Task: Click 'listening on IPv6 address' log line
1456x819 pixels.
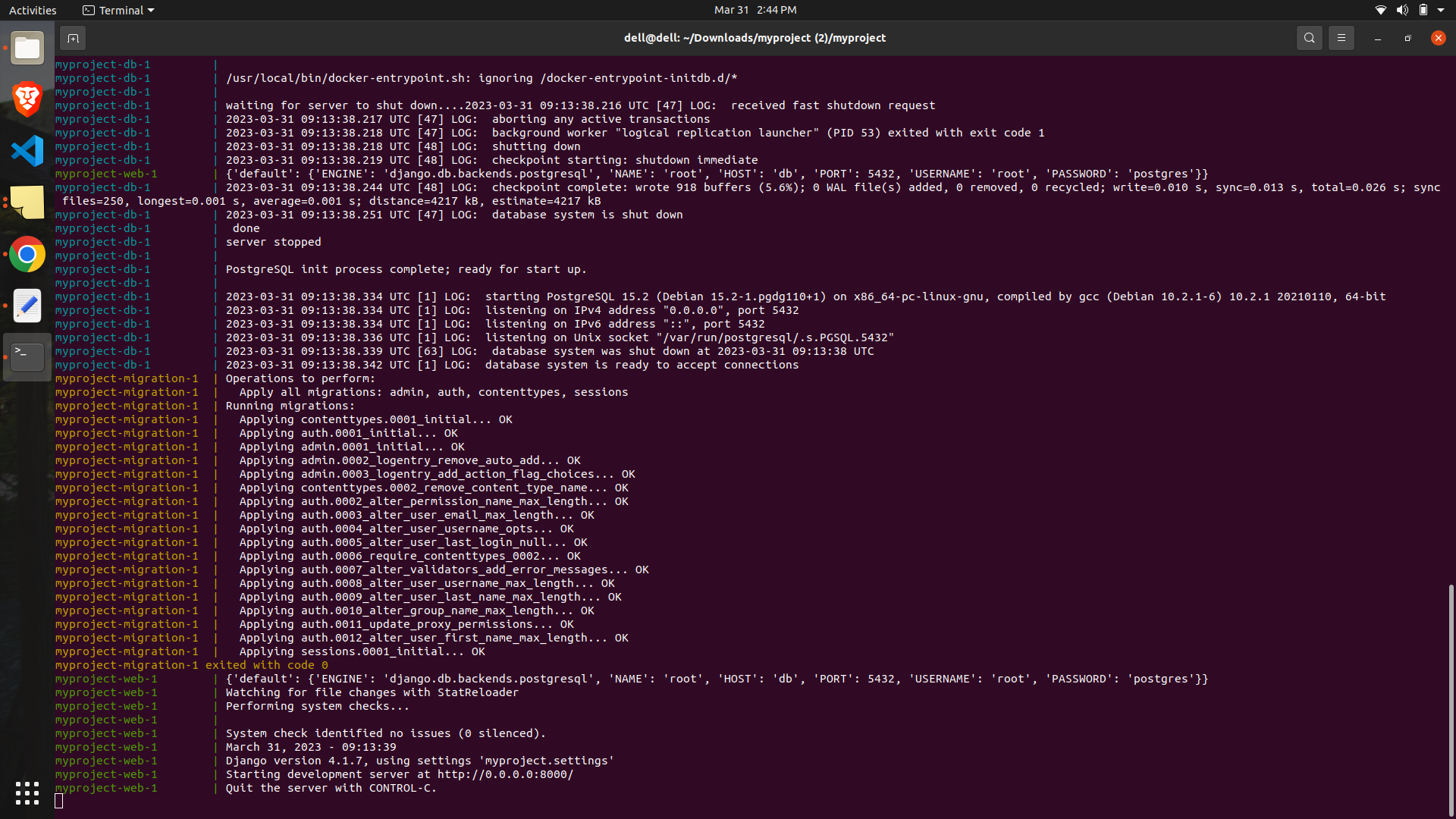Action: 495,324
